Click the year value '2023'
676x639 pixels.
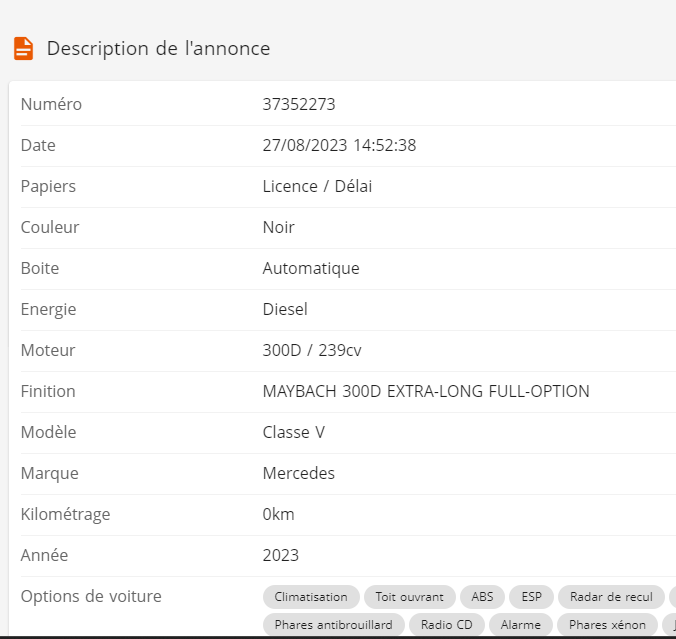pyautogui.click(x=280, y=555)
